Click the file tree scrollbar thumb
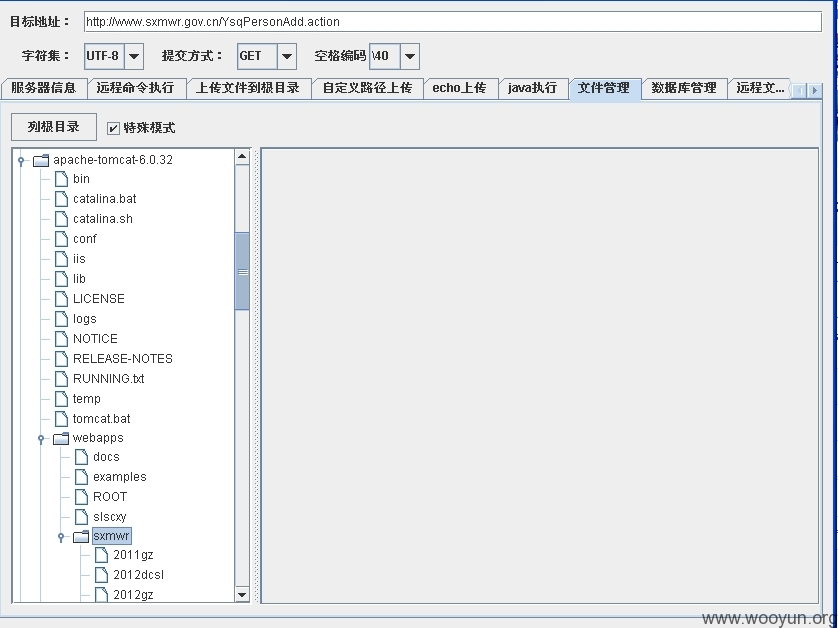Image resolution: width=838 pixels, height=628 pixels. pyautogui.click(x=242, y=271)
